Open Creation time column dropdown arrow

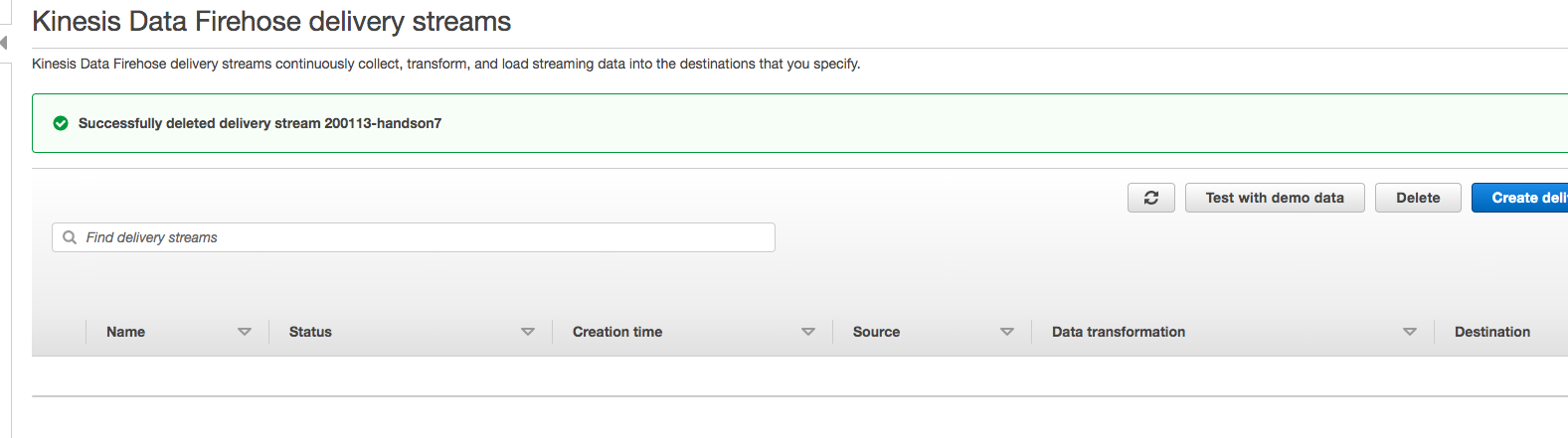coord(808,332)
